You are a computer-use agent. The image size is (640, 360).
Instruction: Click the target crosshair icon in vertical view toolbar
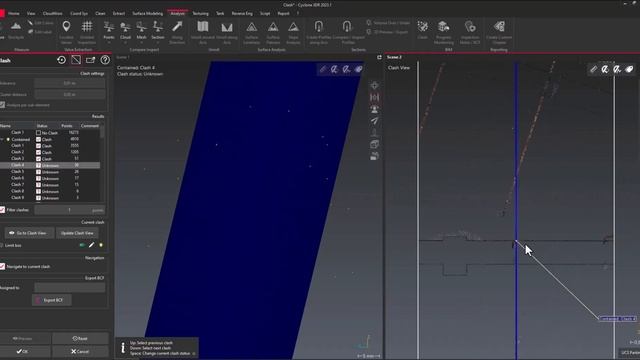pos(374,85)
